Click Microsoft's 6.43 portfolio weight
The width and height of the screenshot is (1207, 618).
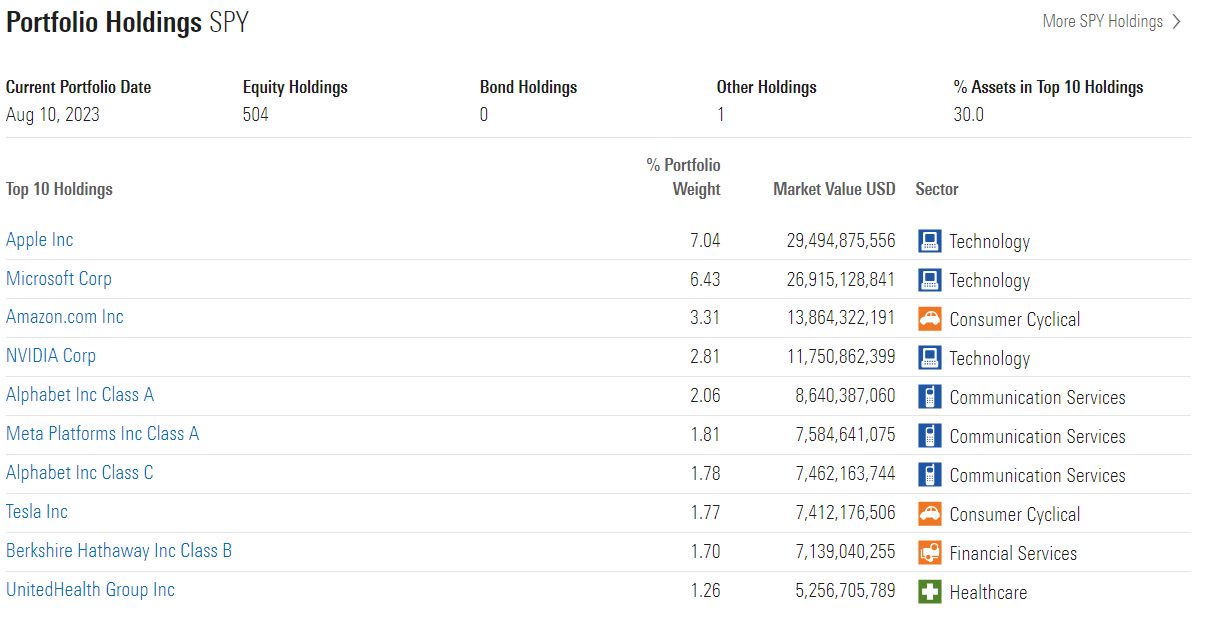coord(705,279)
